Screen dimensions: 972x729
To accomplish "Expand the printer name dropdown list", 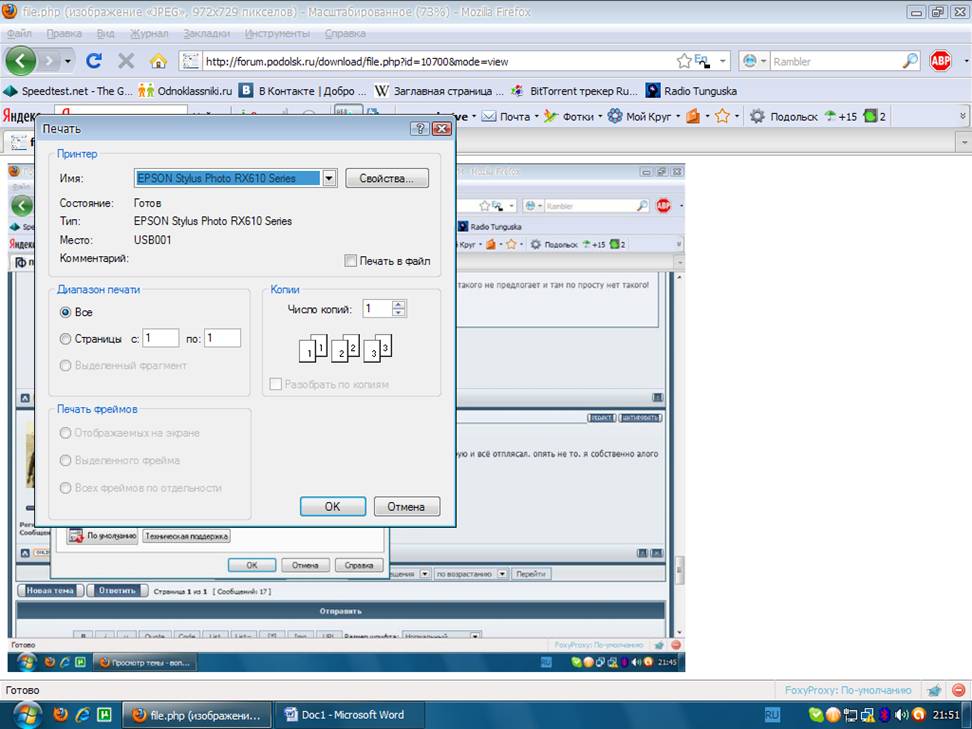I will (329, 178).
